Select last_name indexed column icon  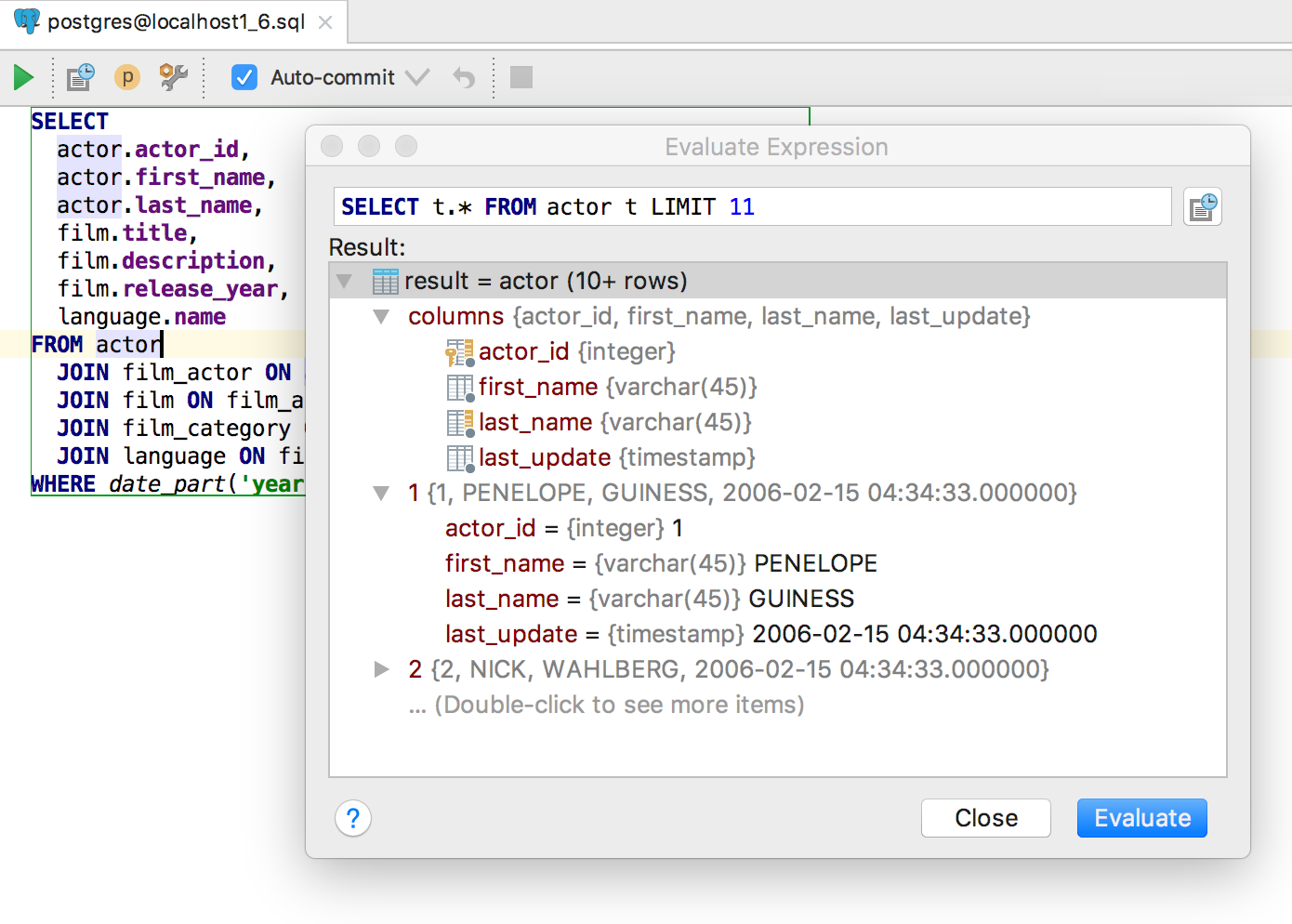(460, 423)
